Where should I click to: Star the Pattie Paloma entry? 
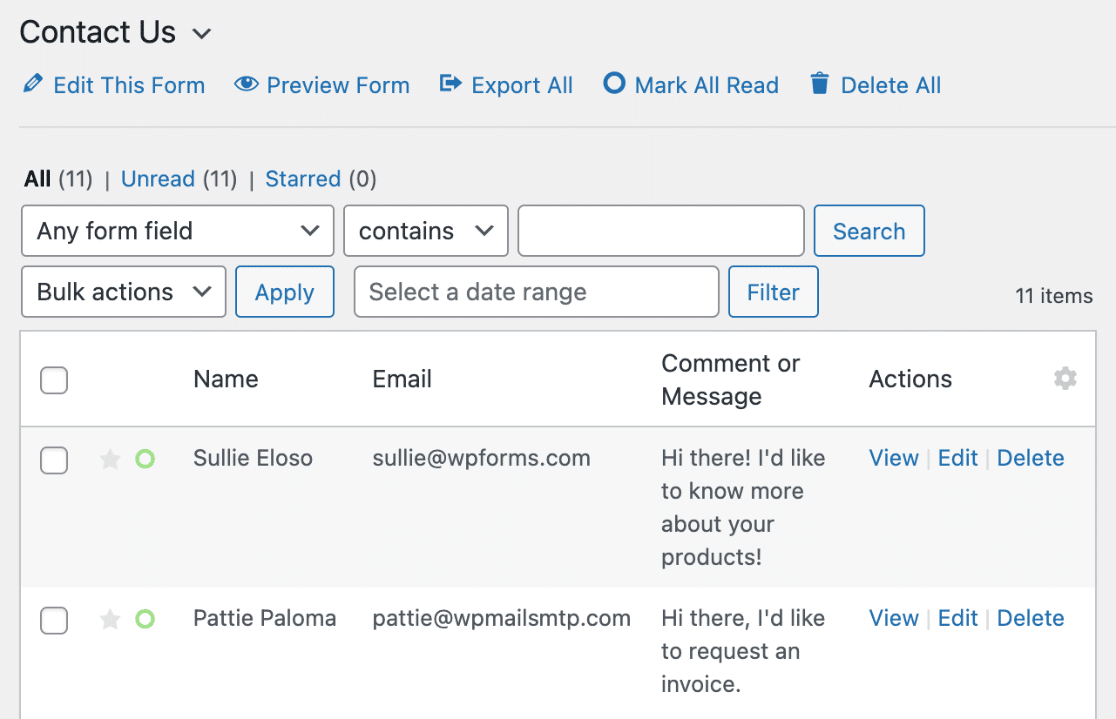110,619
